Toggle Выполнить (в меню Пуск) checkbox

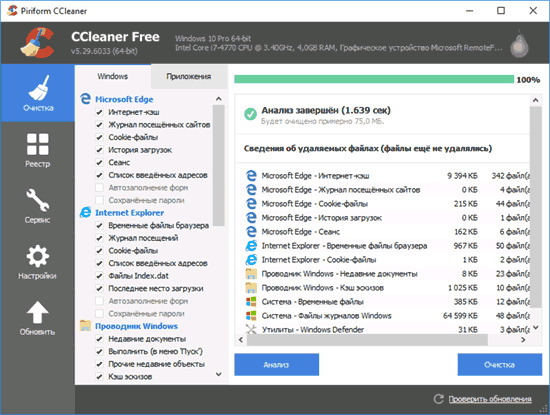99,352
